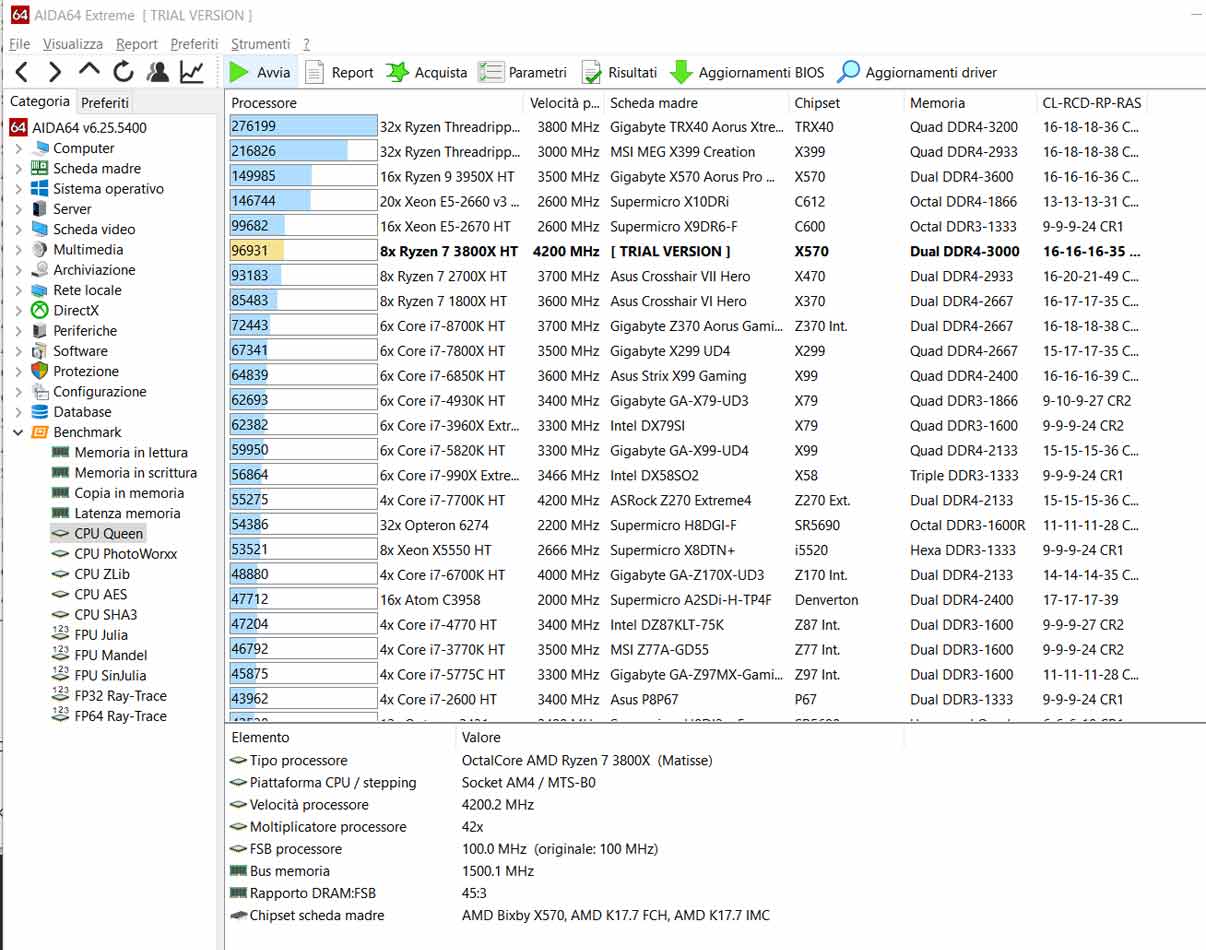Viewport: 1206px width, 950px height.
Task: Open the graph chart toolbar icon
Action: coord(191,72)
